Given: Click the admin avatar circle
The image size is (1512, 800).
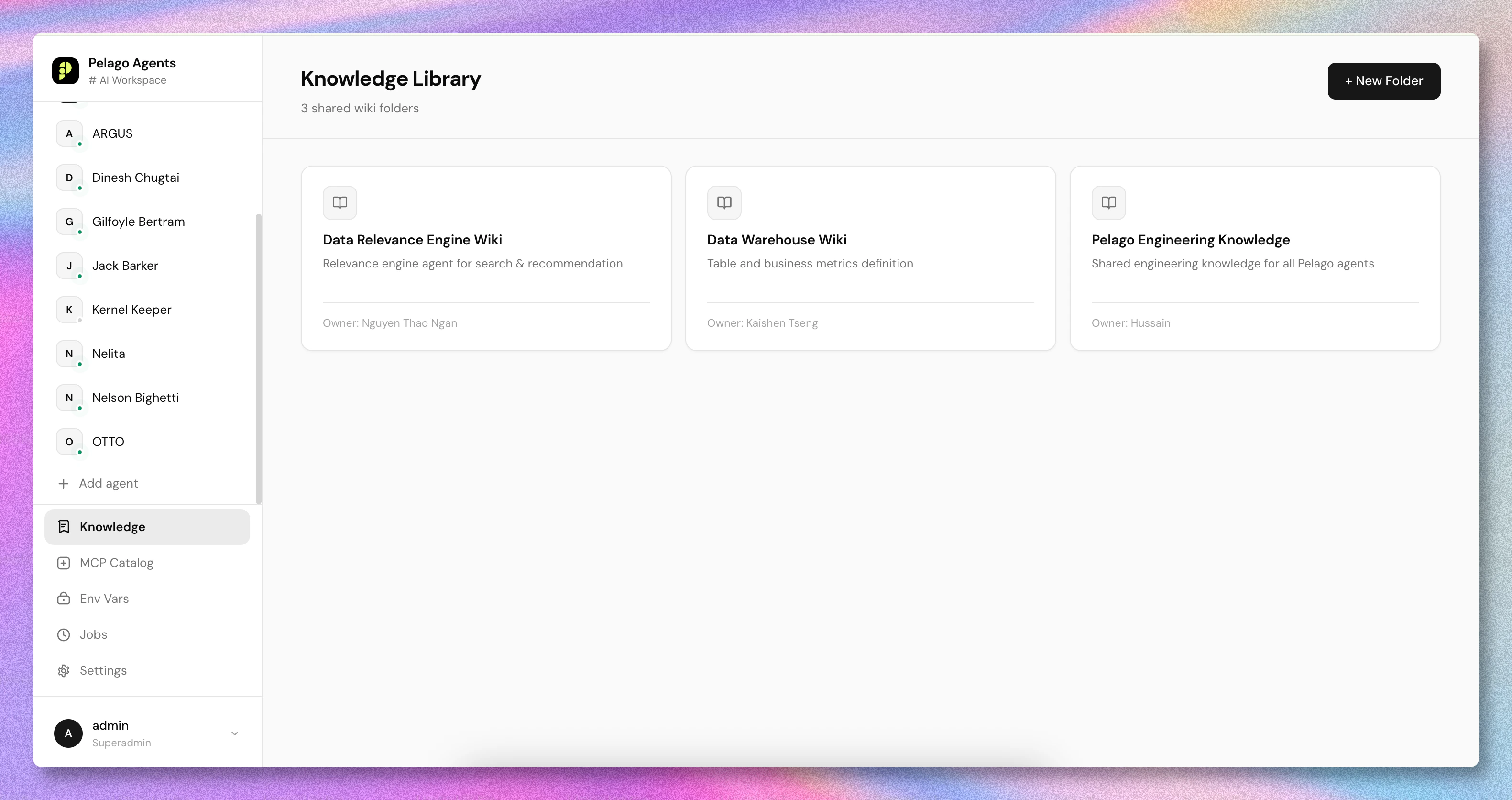Looking at the screenshot, I should coord(68,733).
